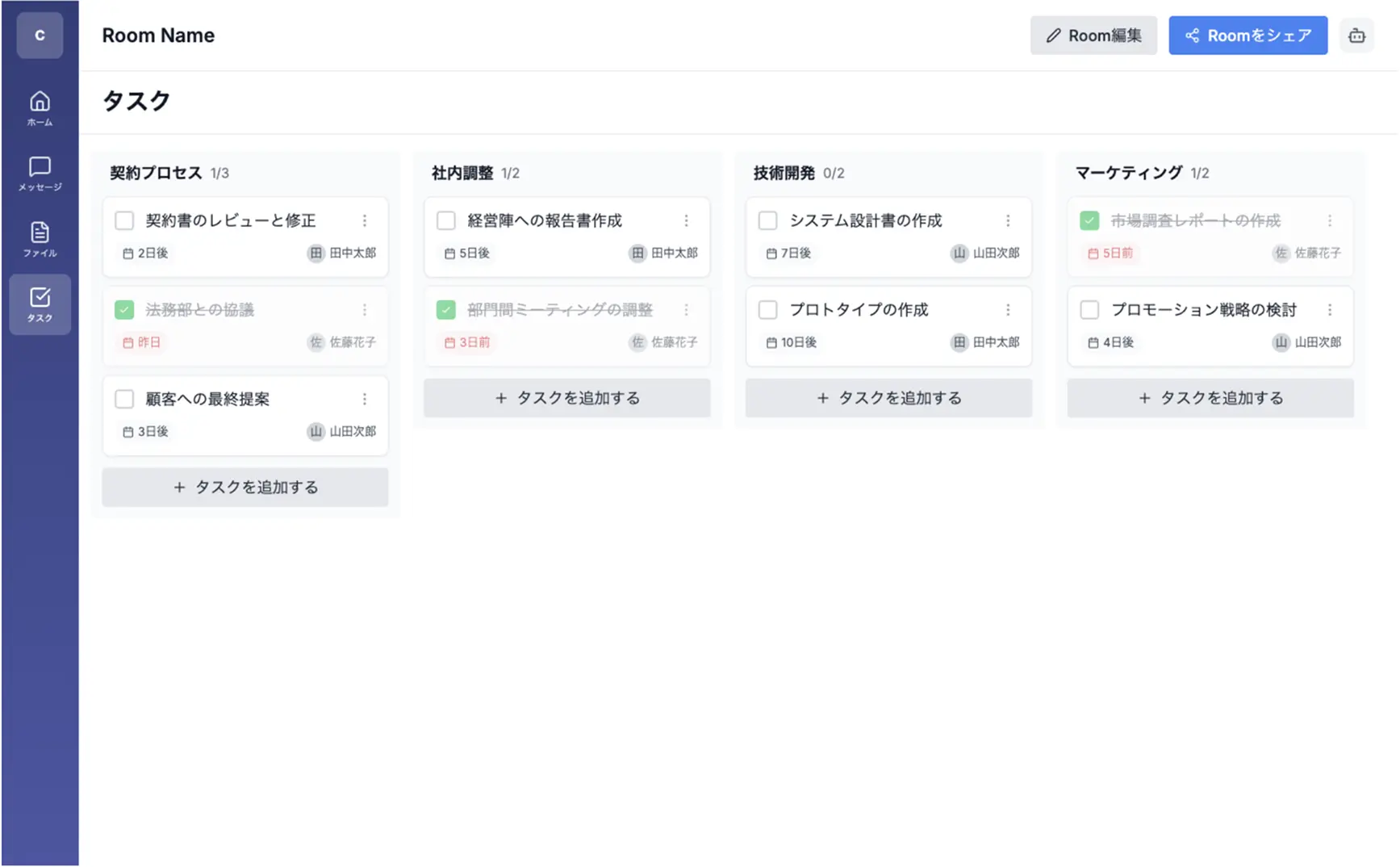Click the workspace avatar 'C' icon
1400x867 pixels.
40,36
